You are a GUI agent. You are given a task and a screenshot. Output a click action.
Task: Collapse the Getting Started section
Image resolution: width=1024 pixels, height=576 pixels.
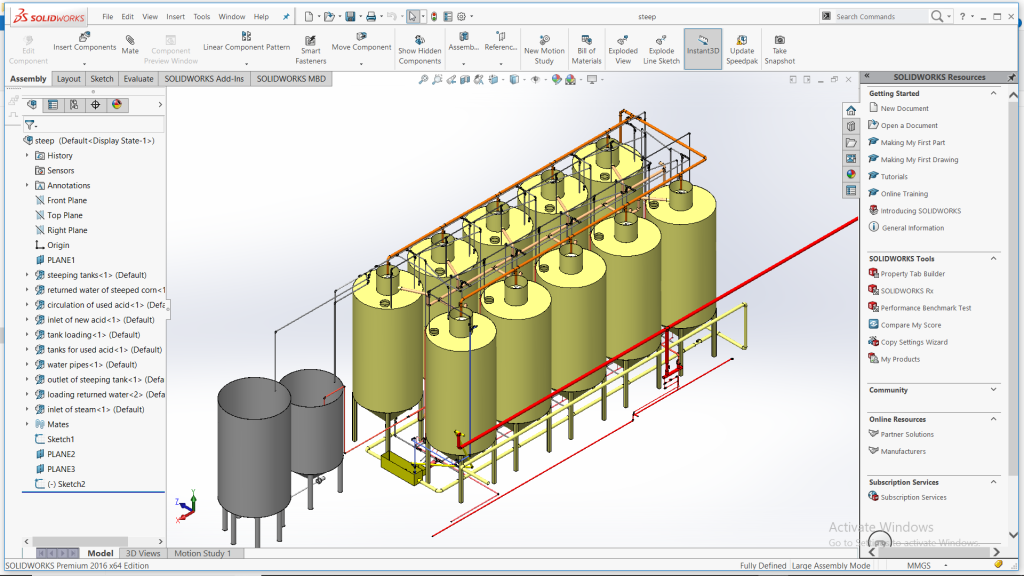[x=993, y=93]
